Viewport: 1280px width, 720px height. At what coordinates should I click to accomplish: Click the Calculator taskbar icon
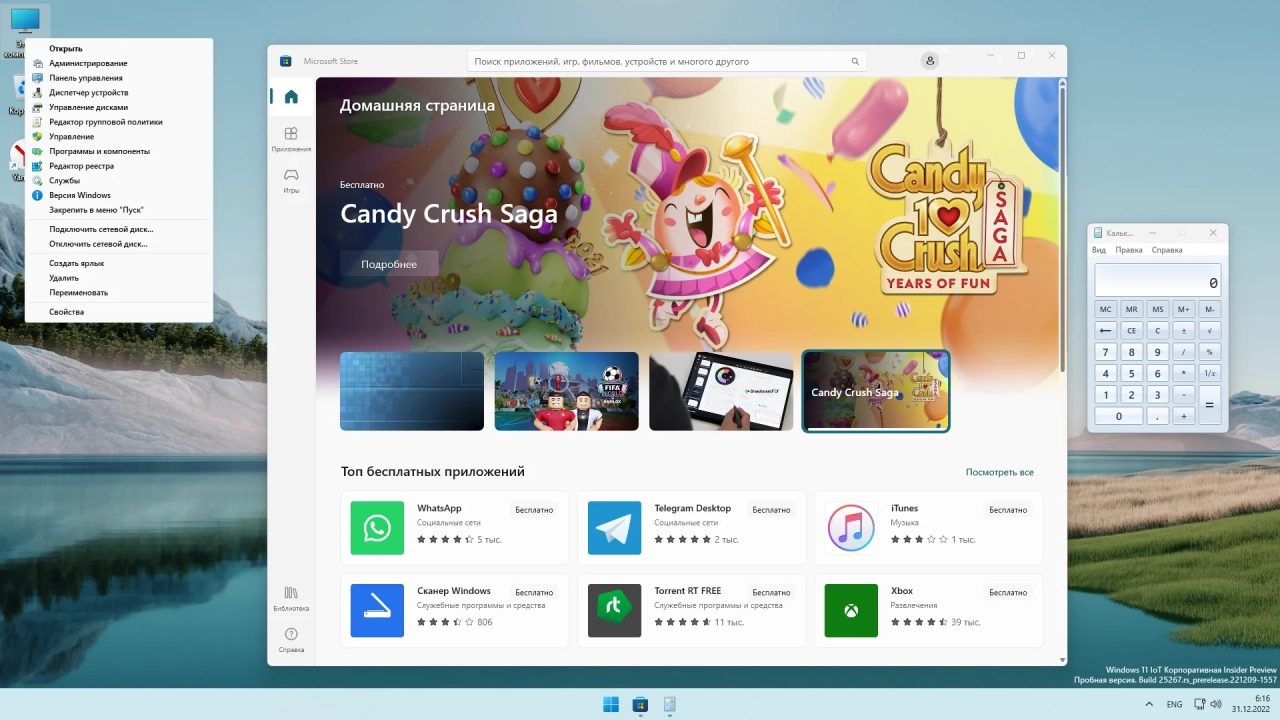click(669, 704)
